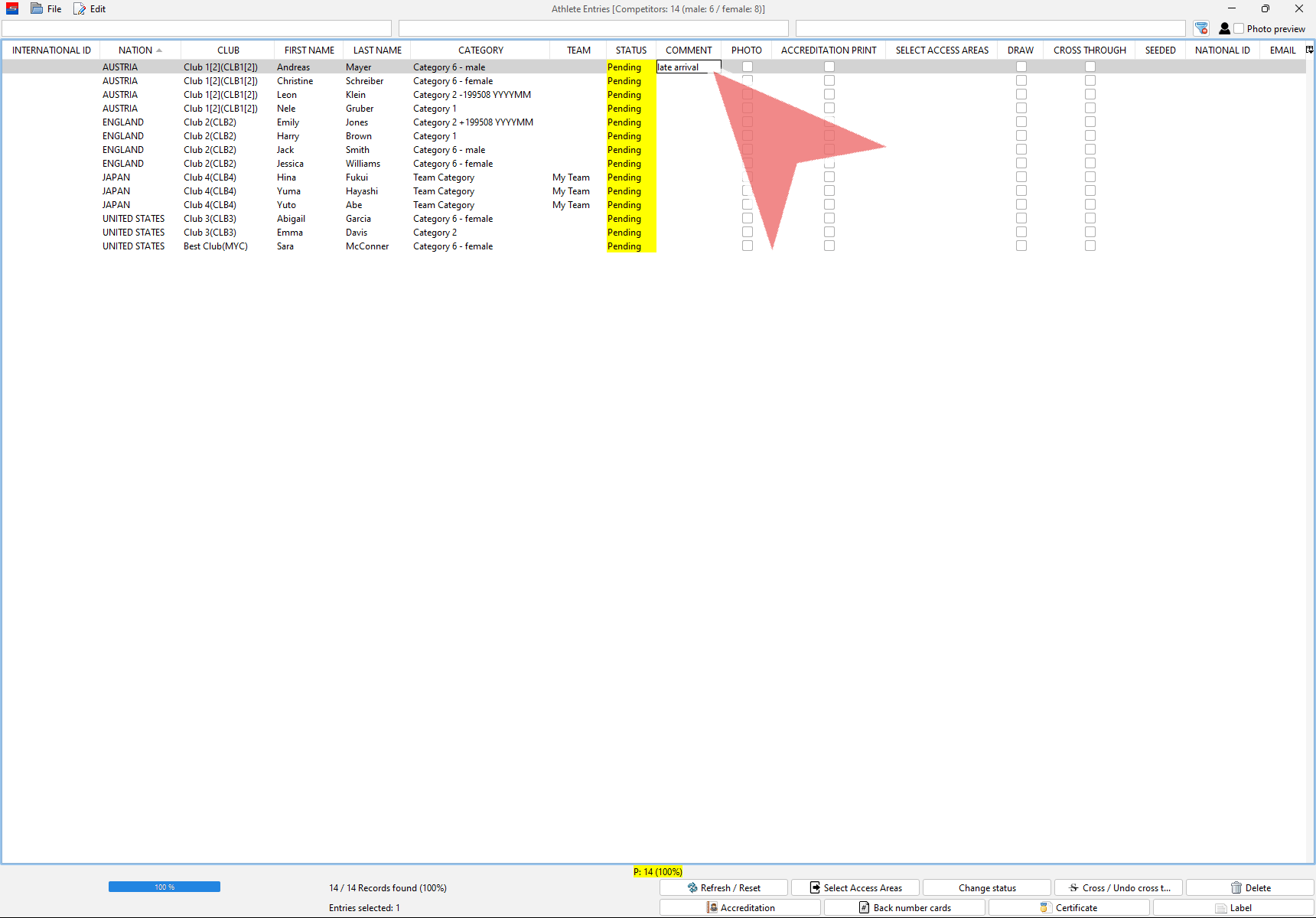1316x918 pixels.
Task: Sort by the NATION column header
Action: [x=135, y=50]
